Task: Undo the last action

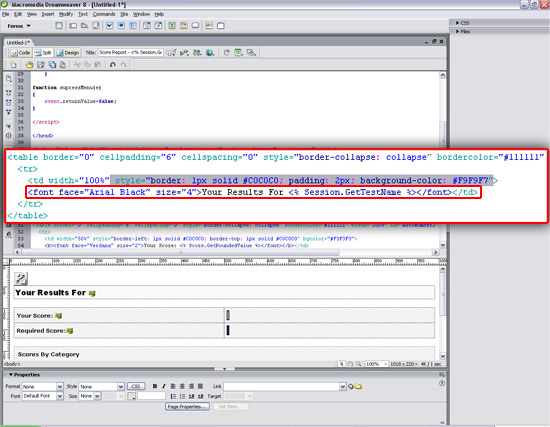Action: [x=113, y=65]
